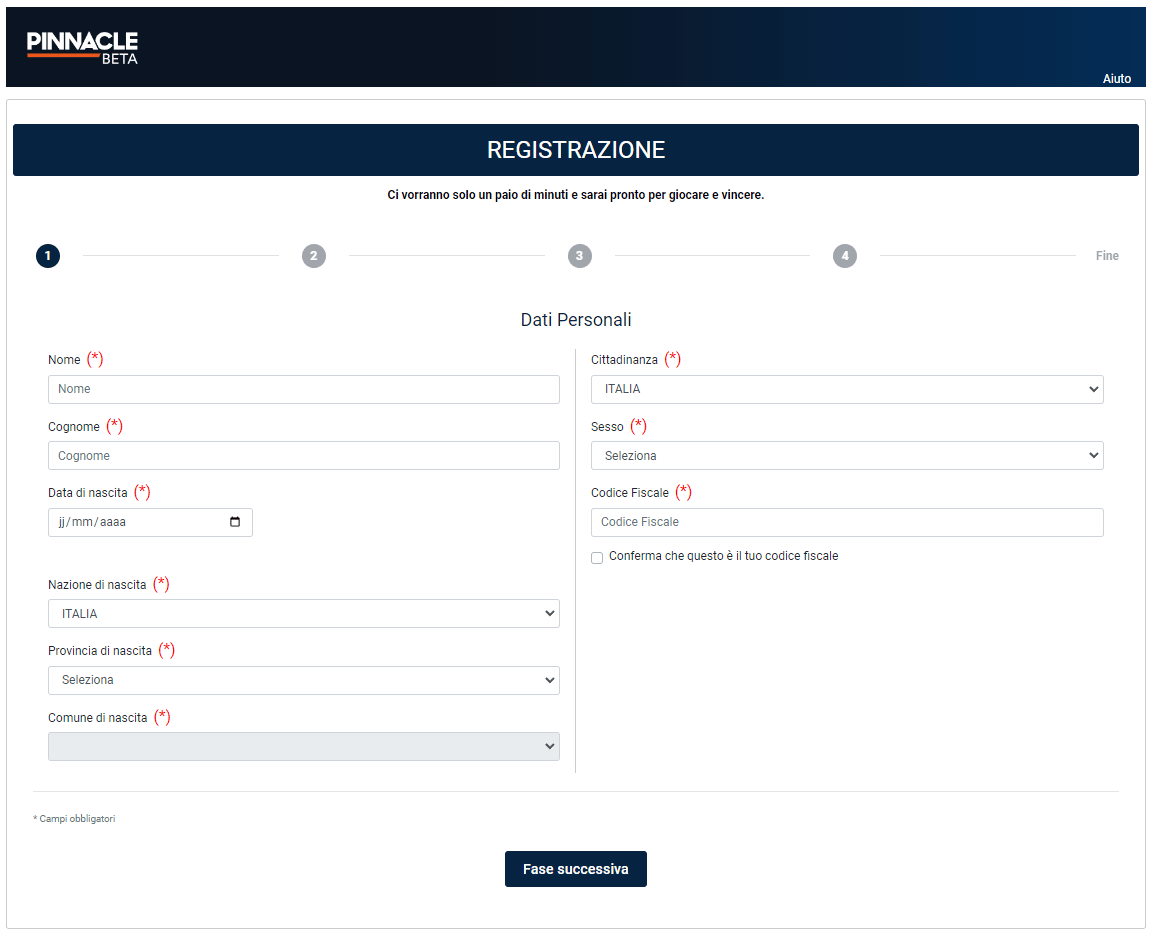The height and width of the screenshot is (935, 1152).
Task: Expand the Sesso selection dropdown
Action: (x=846, y=456)
